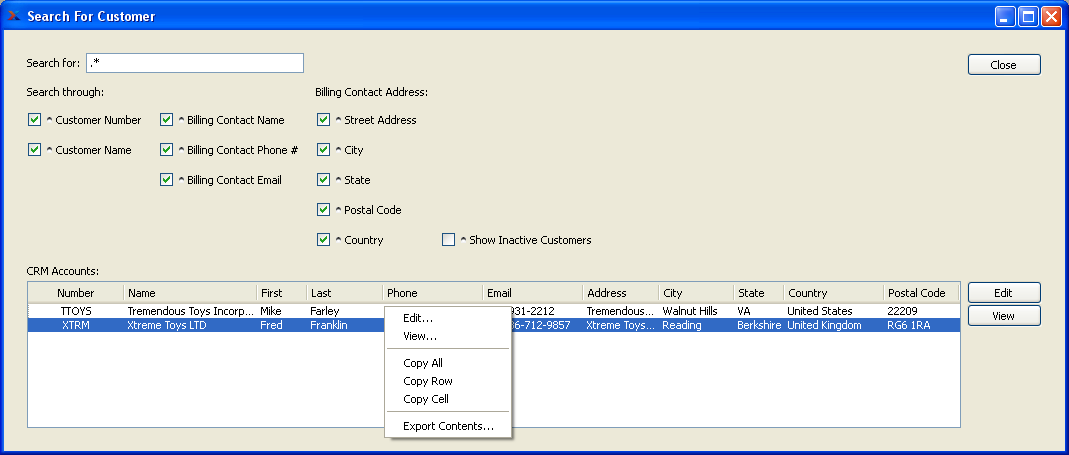Image resolution: width=1069 pixels, height=455 pixels.
Task: Toggle the Postal Code checkbox
Action: coord(324,210)
